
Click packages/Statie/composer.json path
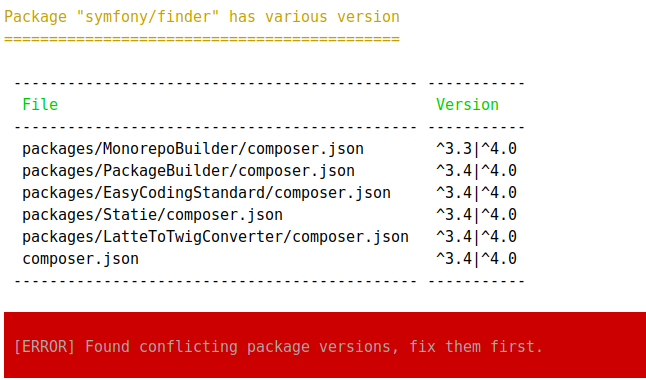(152, 215)
